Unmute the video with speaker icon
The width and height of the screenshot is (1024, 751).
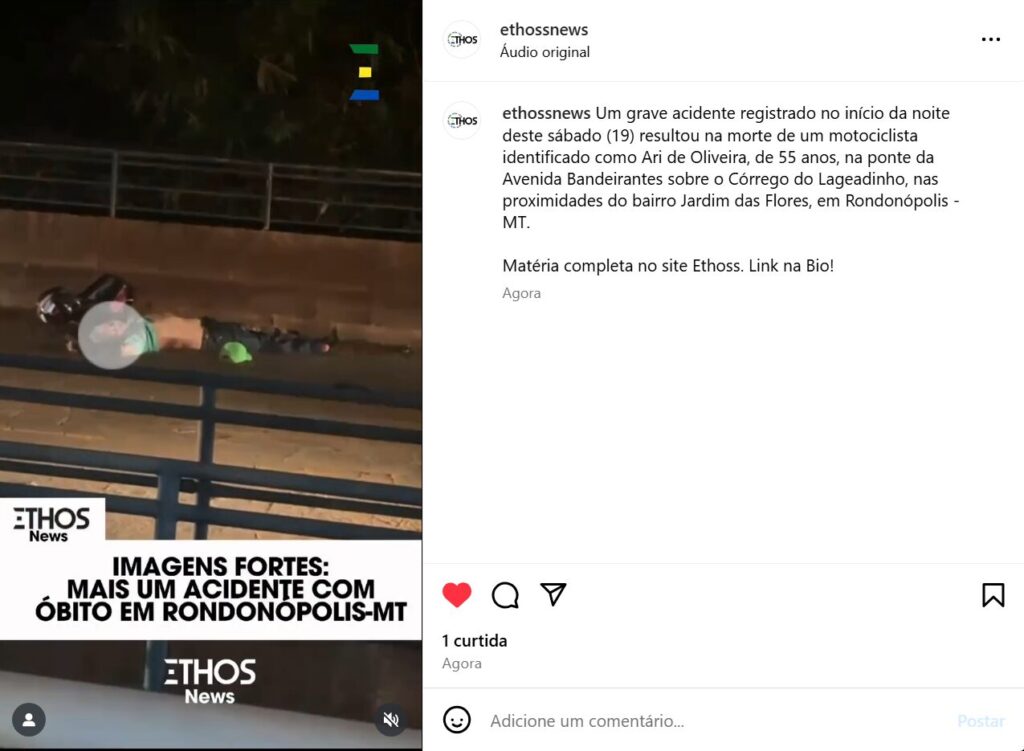tap(391, 720)
